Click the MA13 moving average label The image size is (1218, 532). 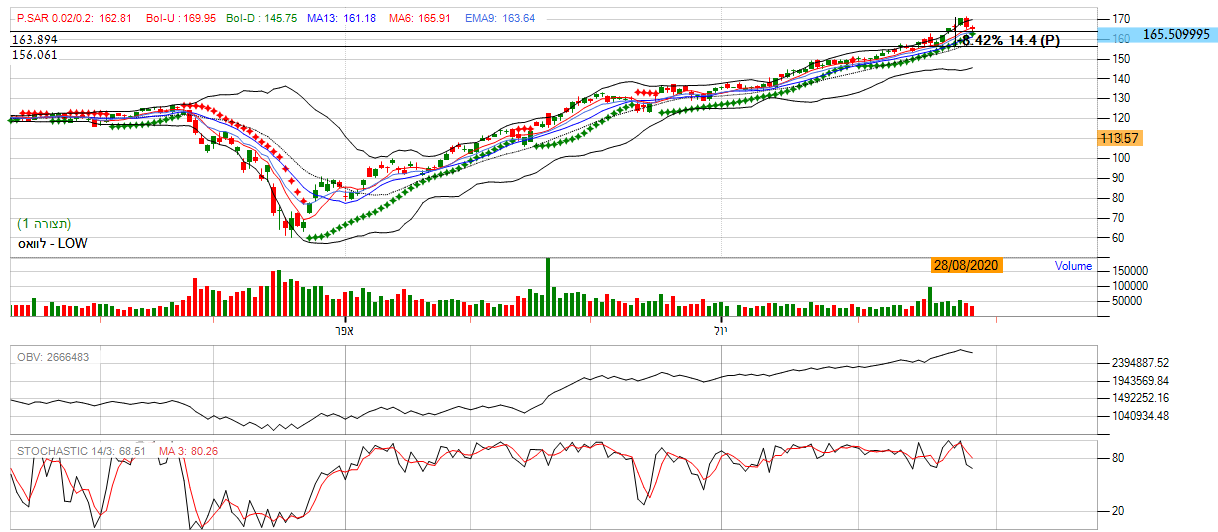[341, 18]
